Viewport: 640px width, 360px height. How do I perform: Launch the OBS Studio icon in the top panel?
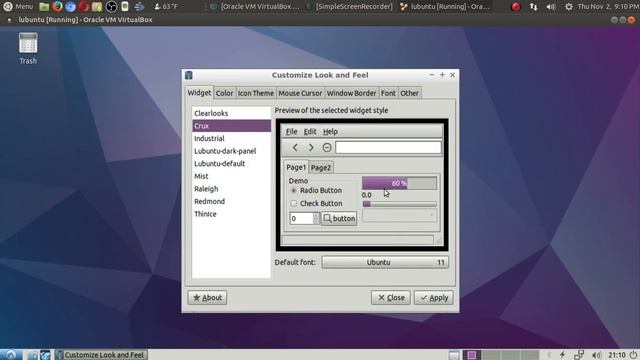point(111,7)
